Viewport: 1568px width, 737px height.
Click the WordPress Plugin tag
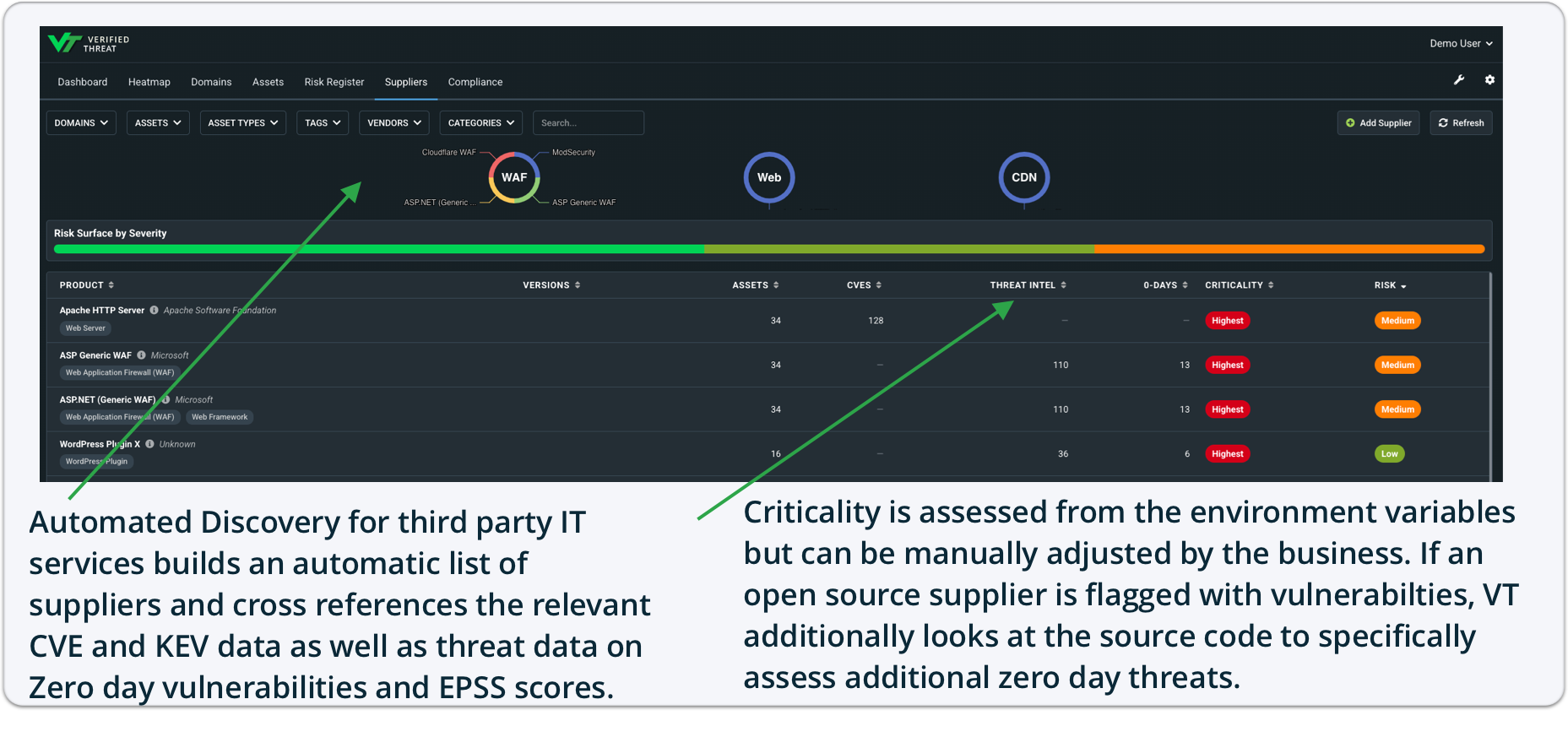coord(96,462)
